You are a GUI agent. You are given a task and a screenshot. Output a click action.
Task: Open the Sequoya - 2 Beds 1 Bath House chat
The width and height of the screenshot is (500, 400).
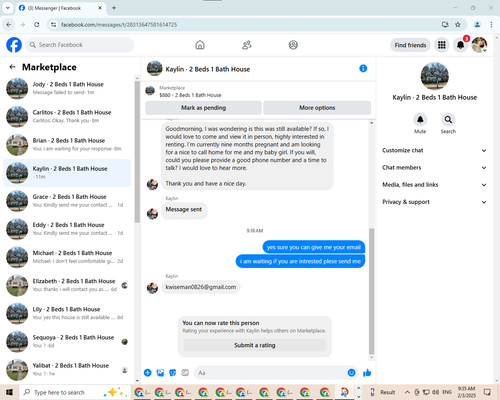tap(67, 342)
